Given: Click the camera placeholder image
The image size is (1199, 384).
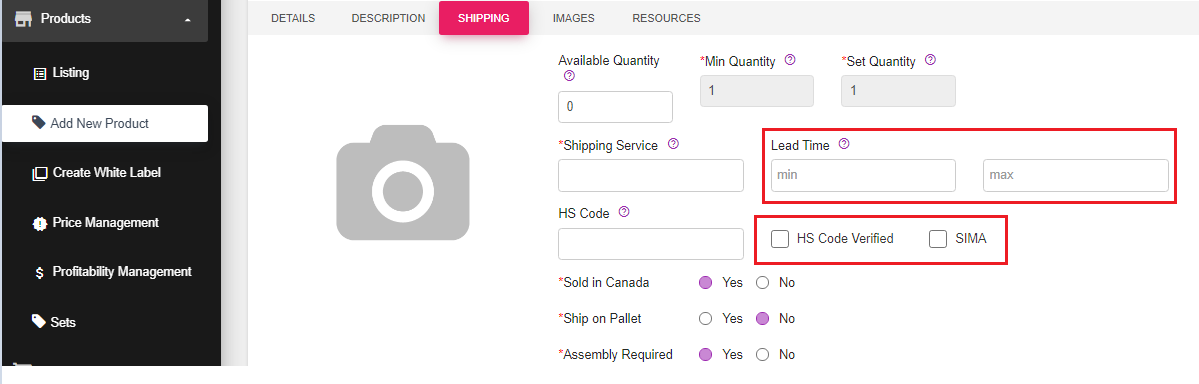Looking at the screenshot, I should click(403, 182).
